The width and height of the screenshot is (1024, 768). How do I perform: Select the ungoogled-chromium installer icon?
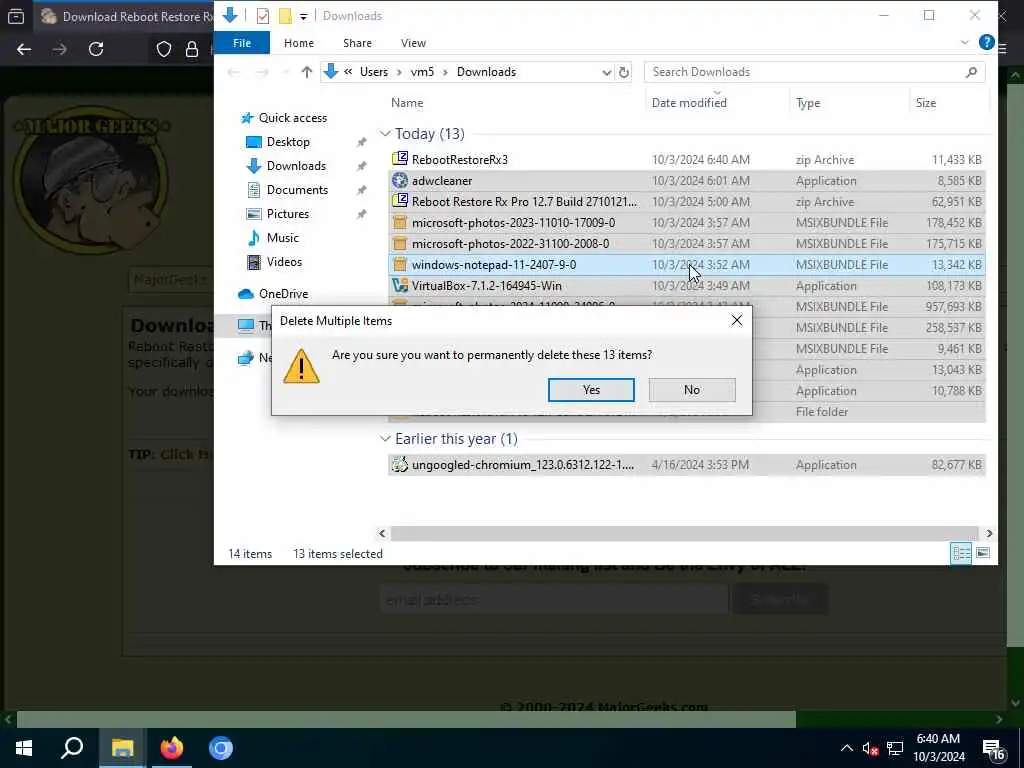400,464
